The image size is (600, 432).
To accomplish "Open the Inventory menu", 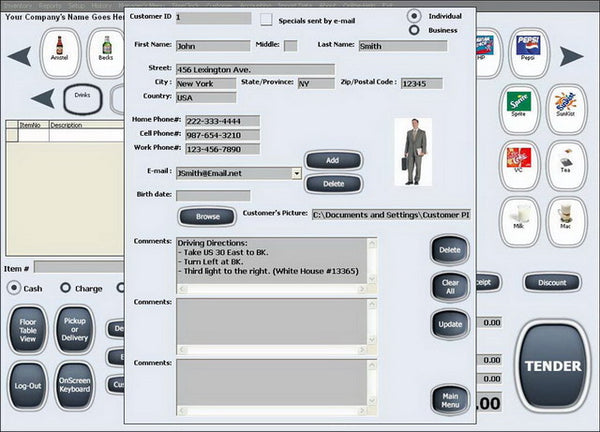I will point(17,5).
